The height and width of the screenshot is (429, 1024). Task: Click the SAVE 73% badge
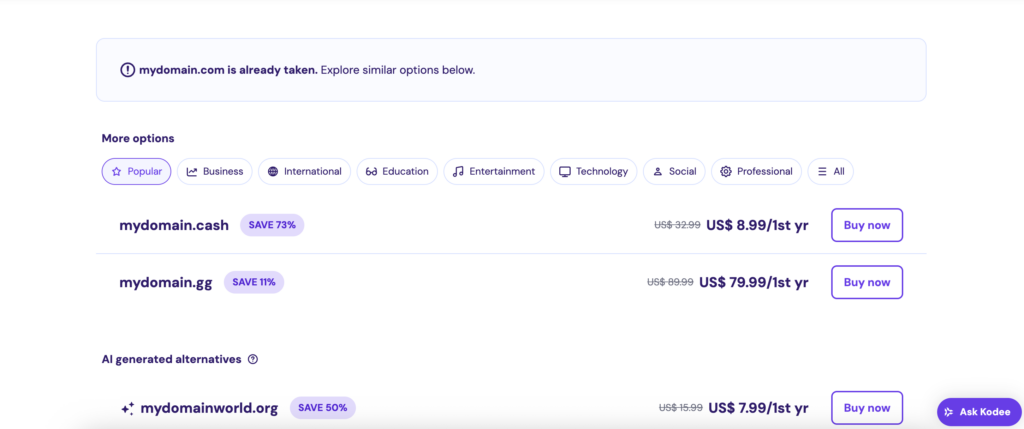coord(272,225)
